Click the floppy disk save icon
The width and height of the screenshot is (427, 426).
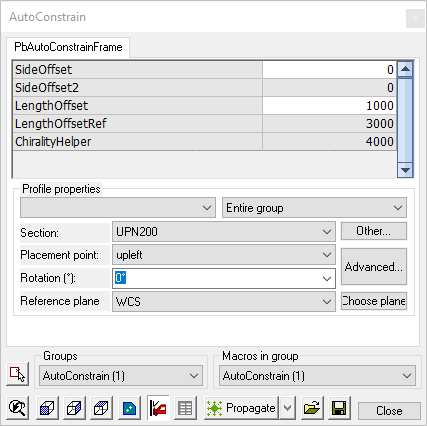[x=339, y=408]
